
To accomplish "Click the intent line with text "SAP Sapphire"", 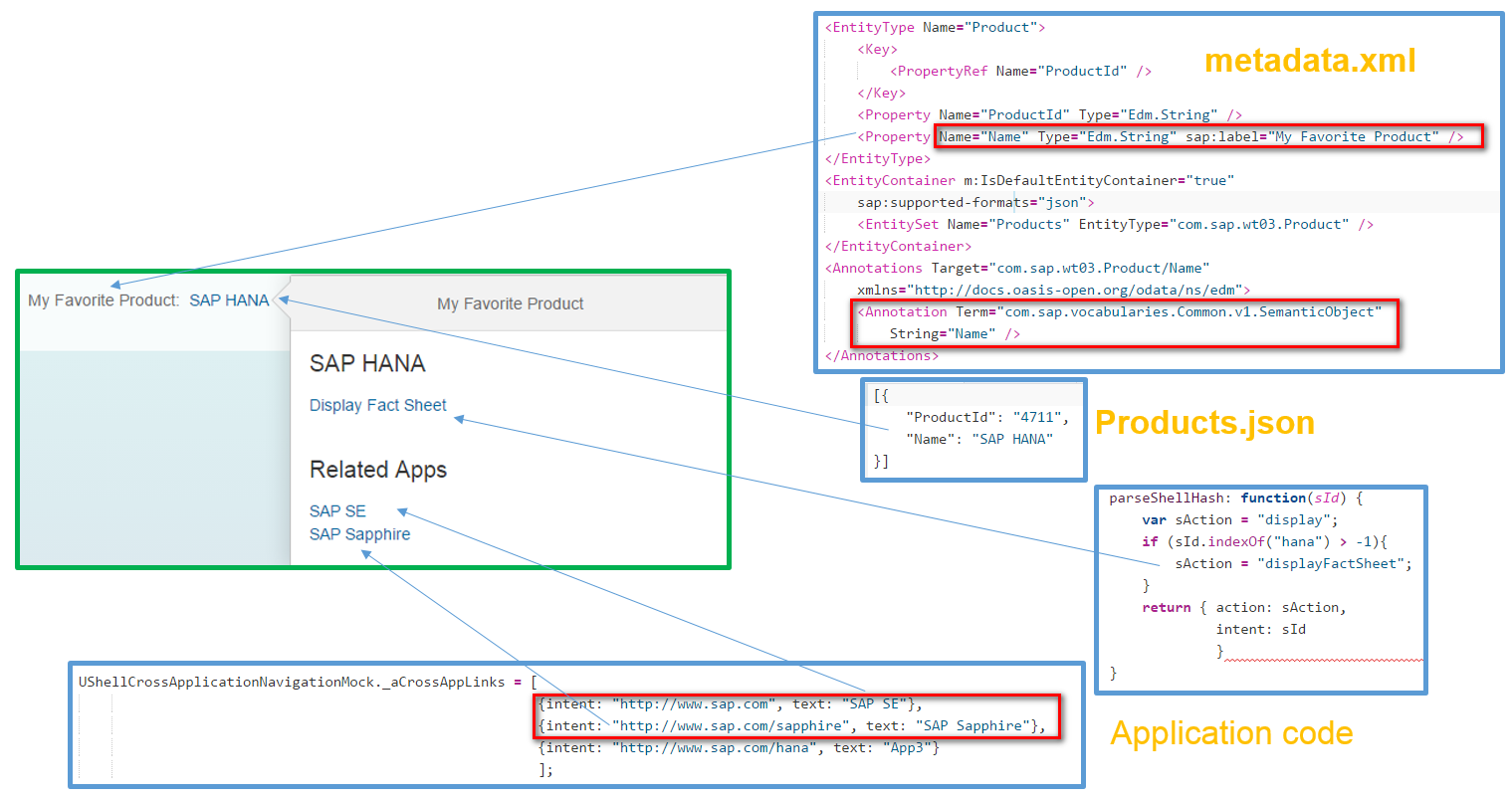I will pyautogui.click(x=791, y=726).
